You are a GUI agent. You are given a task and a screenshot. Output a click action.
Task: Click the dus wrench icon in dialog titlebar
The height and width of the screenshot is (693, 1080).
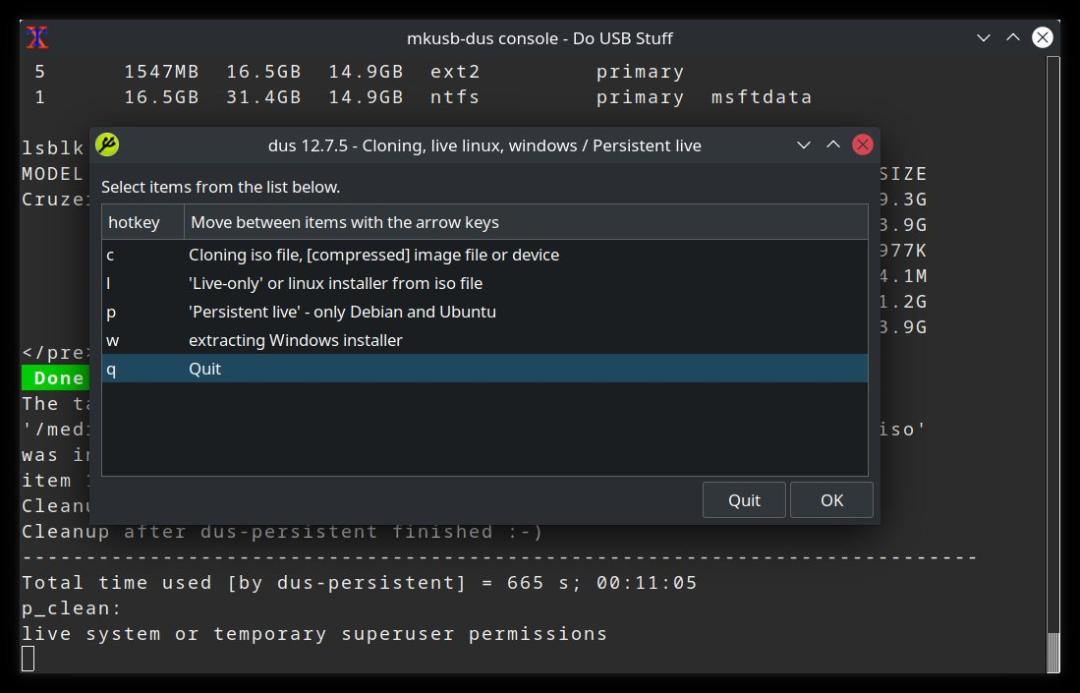coord(107,145)
